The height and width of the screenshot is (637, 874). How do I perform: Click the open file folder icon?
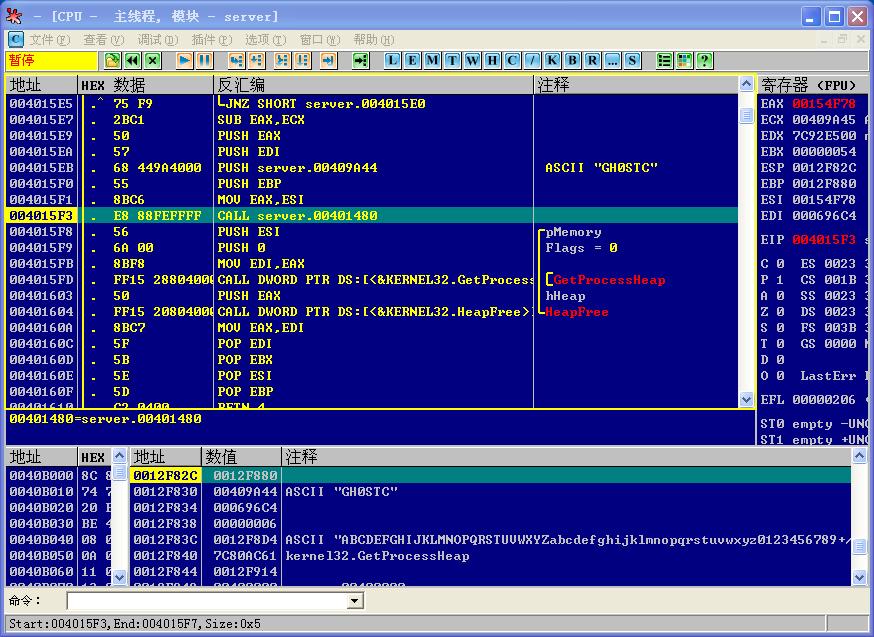pyautogui.click(x=113, y=60)
